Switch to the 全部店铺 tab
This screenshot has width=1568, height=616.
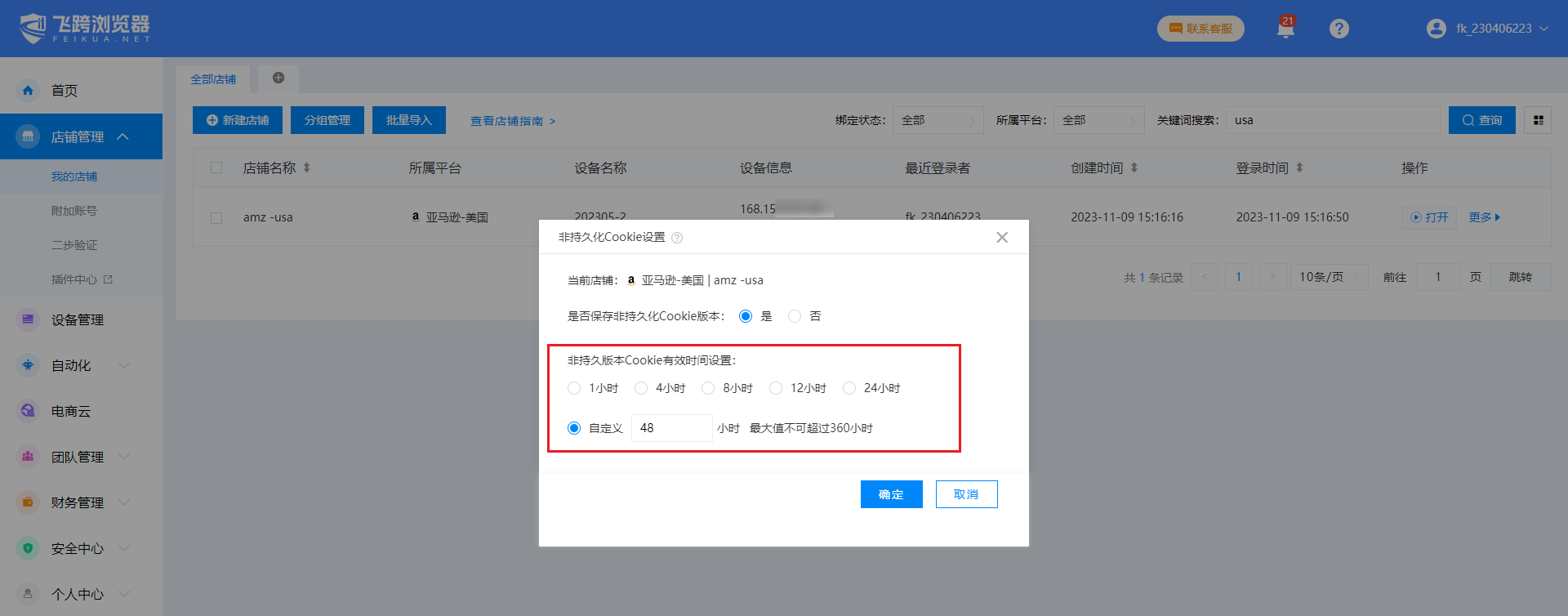coord(213,79)
